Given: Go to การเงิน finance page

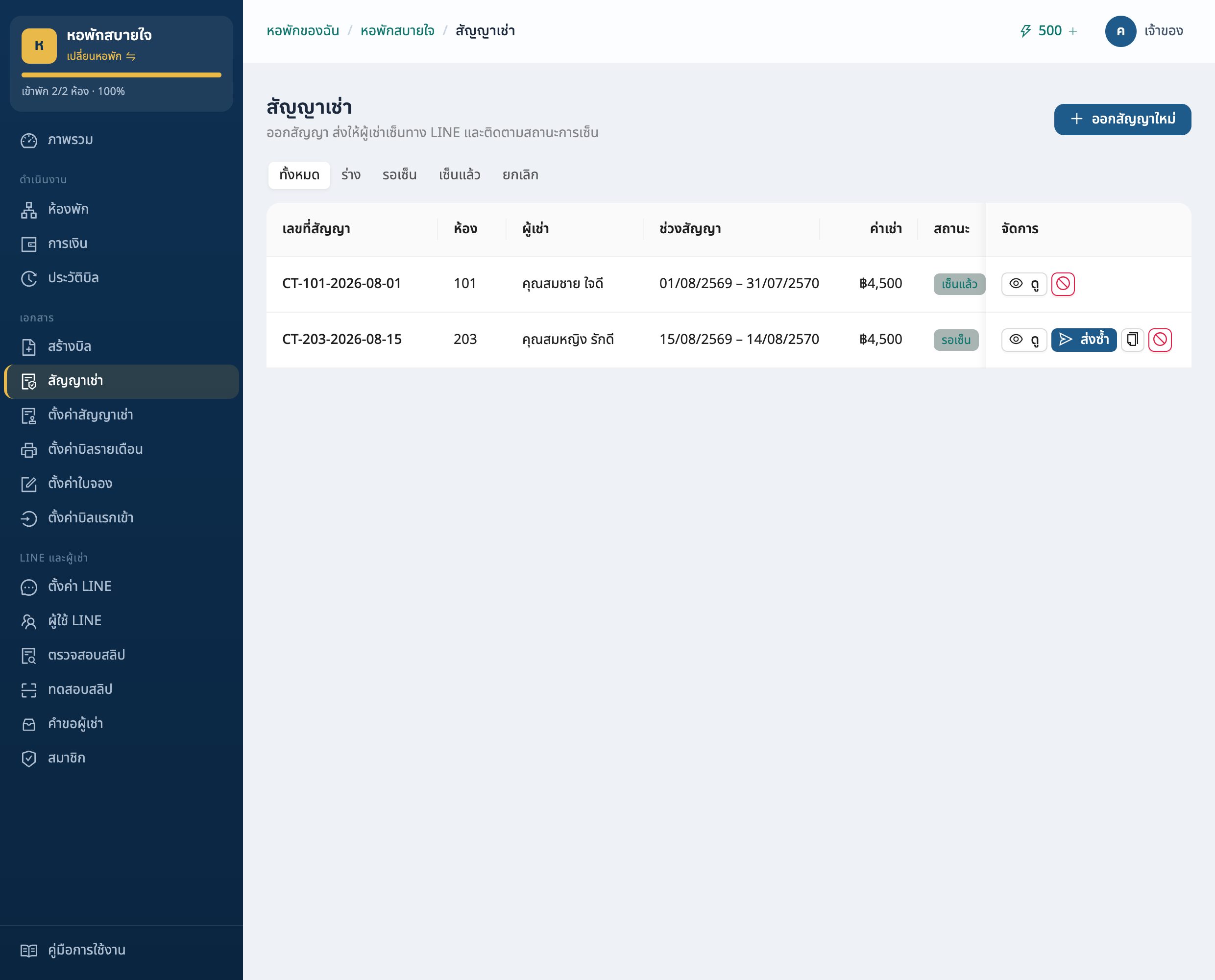Looking at the screenshot, I should (x=121, y=244).
